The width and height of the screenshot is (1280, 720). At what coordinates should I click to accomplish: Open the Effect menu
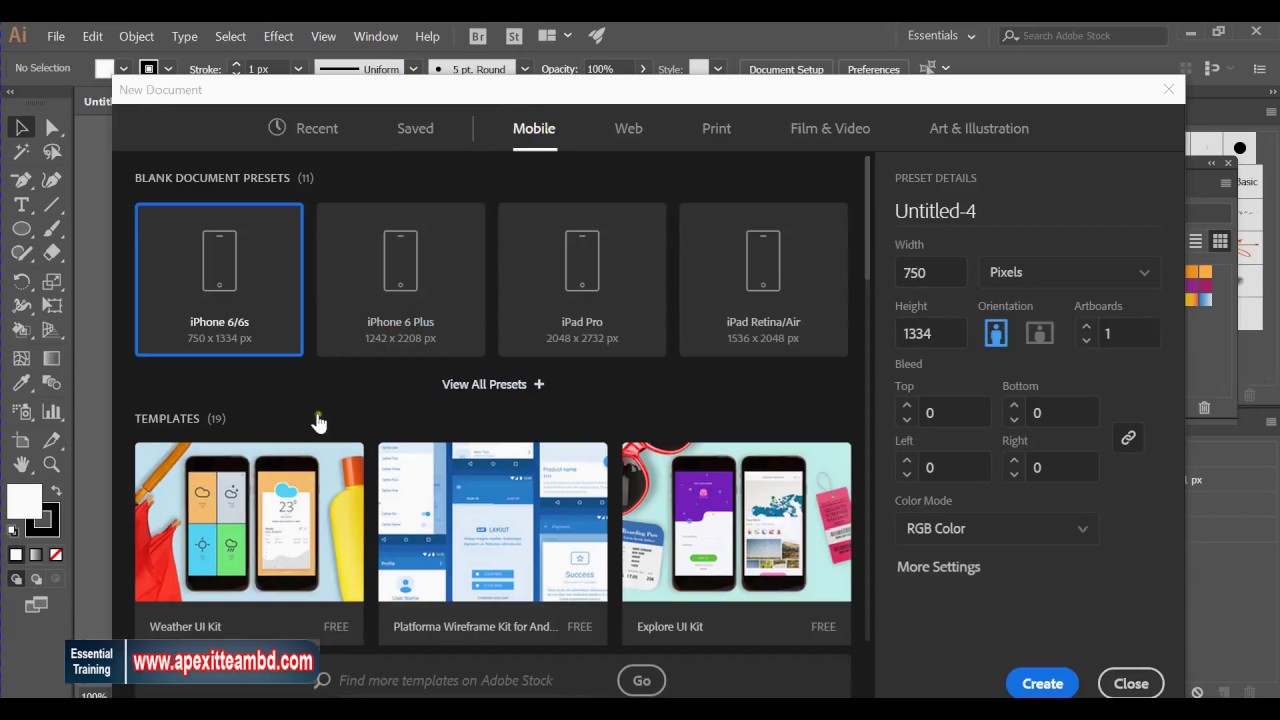point(278,36)
